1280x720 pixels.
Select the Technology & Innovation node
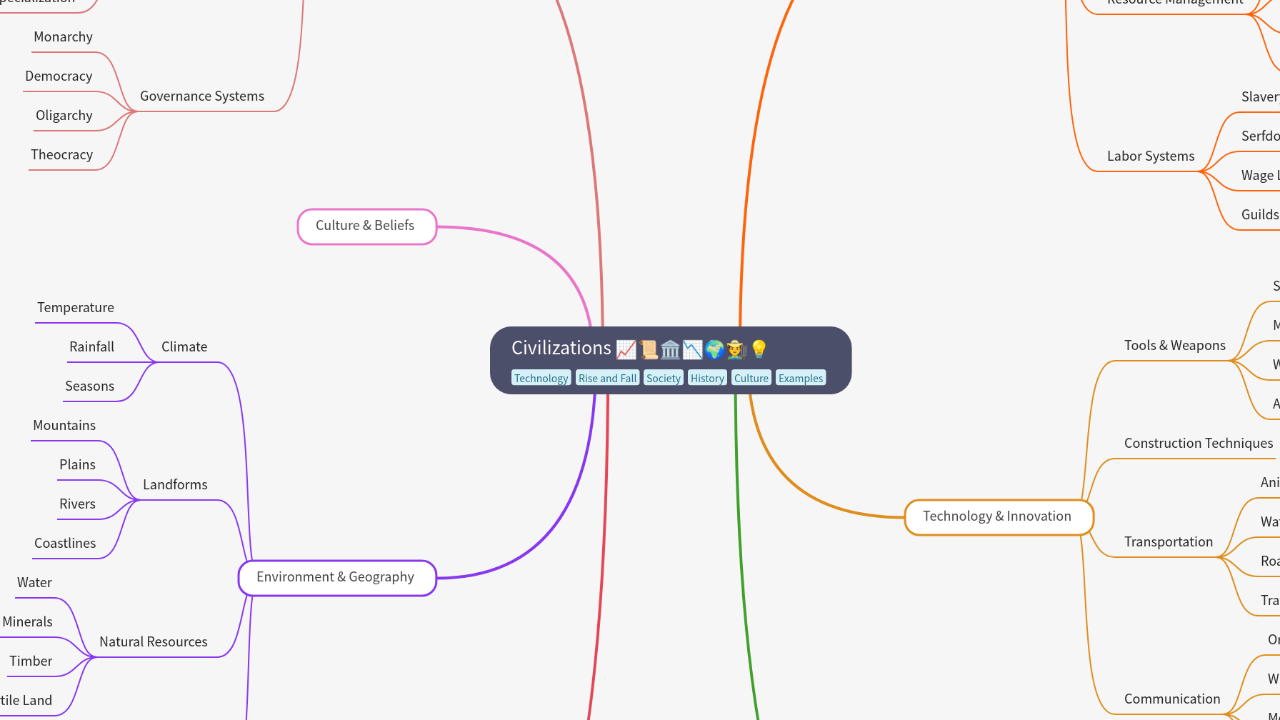point(998,516)
